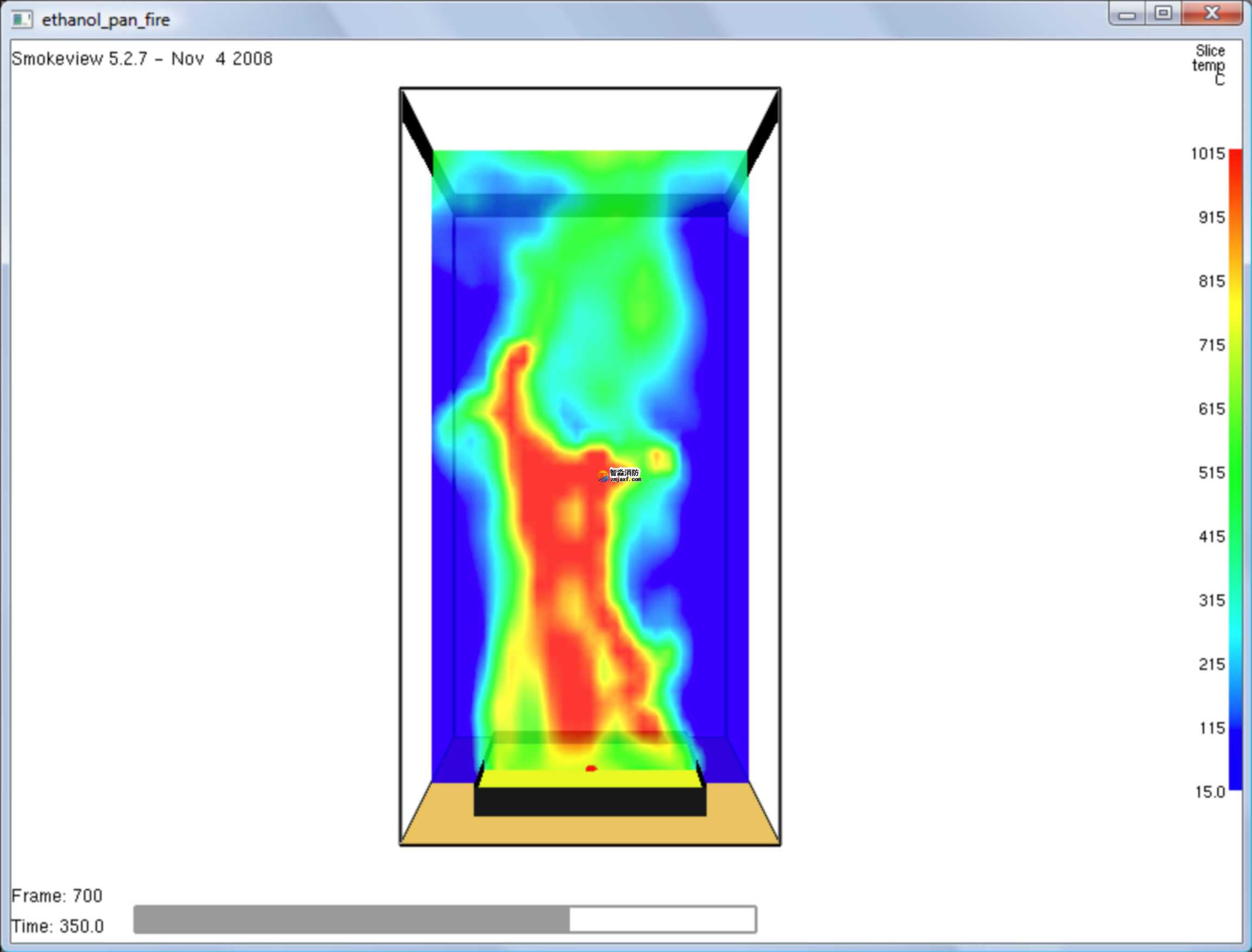This screenshot has width=1252, height=952.
Task: Click the filled gray part of time bar
Action: [x=351, y=919]
